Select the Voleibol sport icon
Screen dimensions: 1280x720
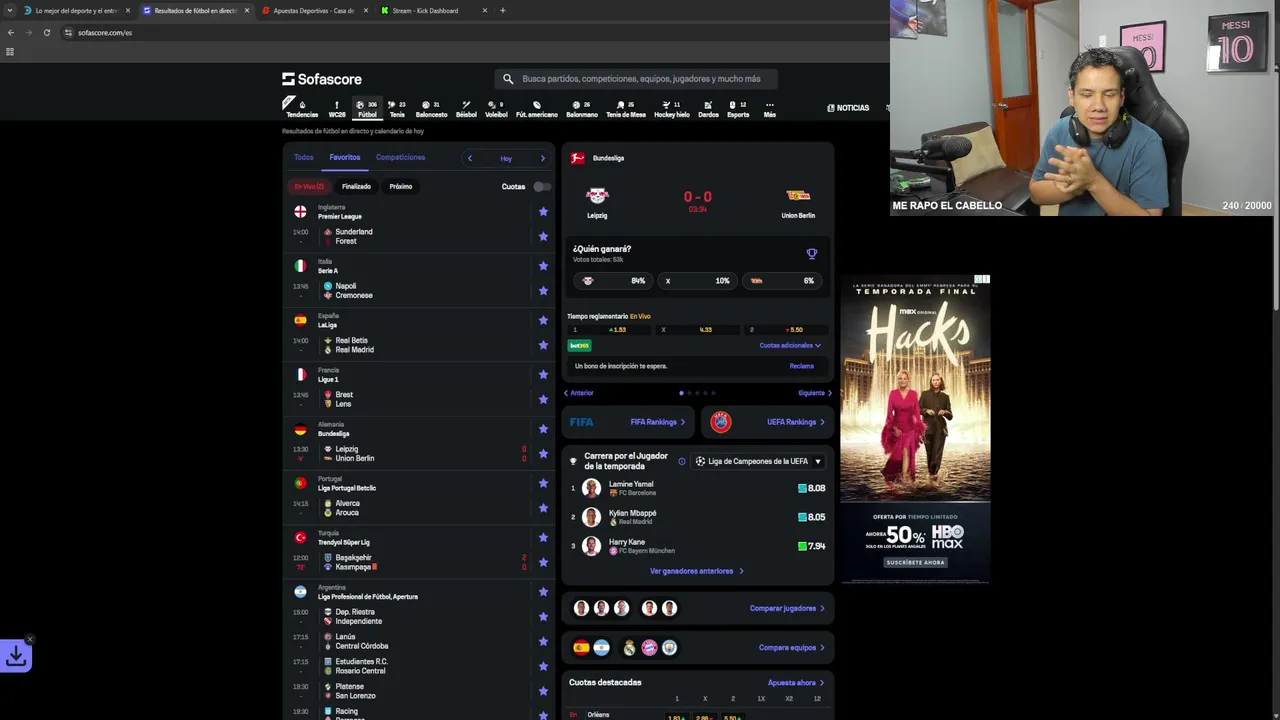click(496, 108)
